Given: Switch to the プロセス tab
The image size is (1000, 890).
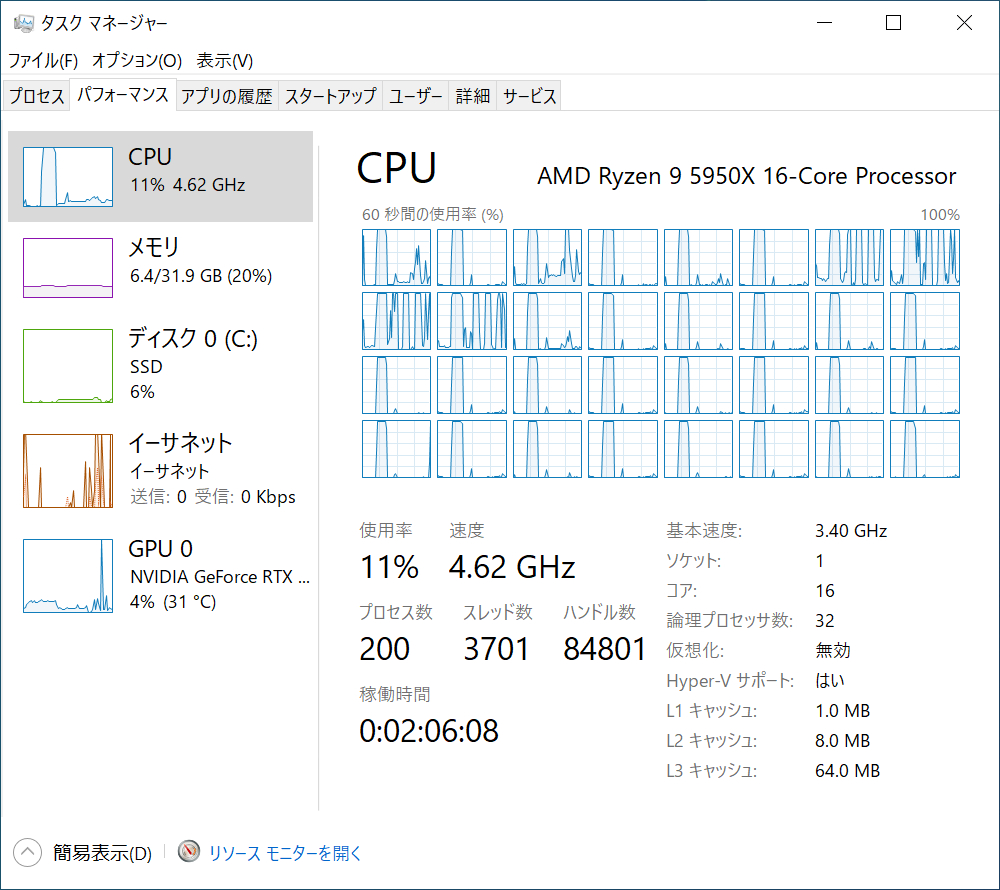Looking at the screenshot, I should coord(36,96).
